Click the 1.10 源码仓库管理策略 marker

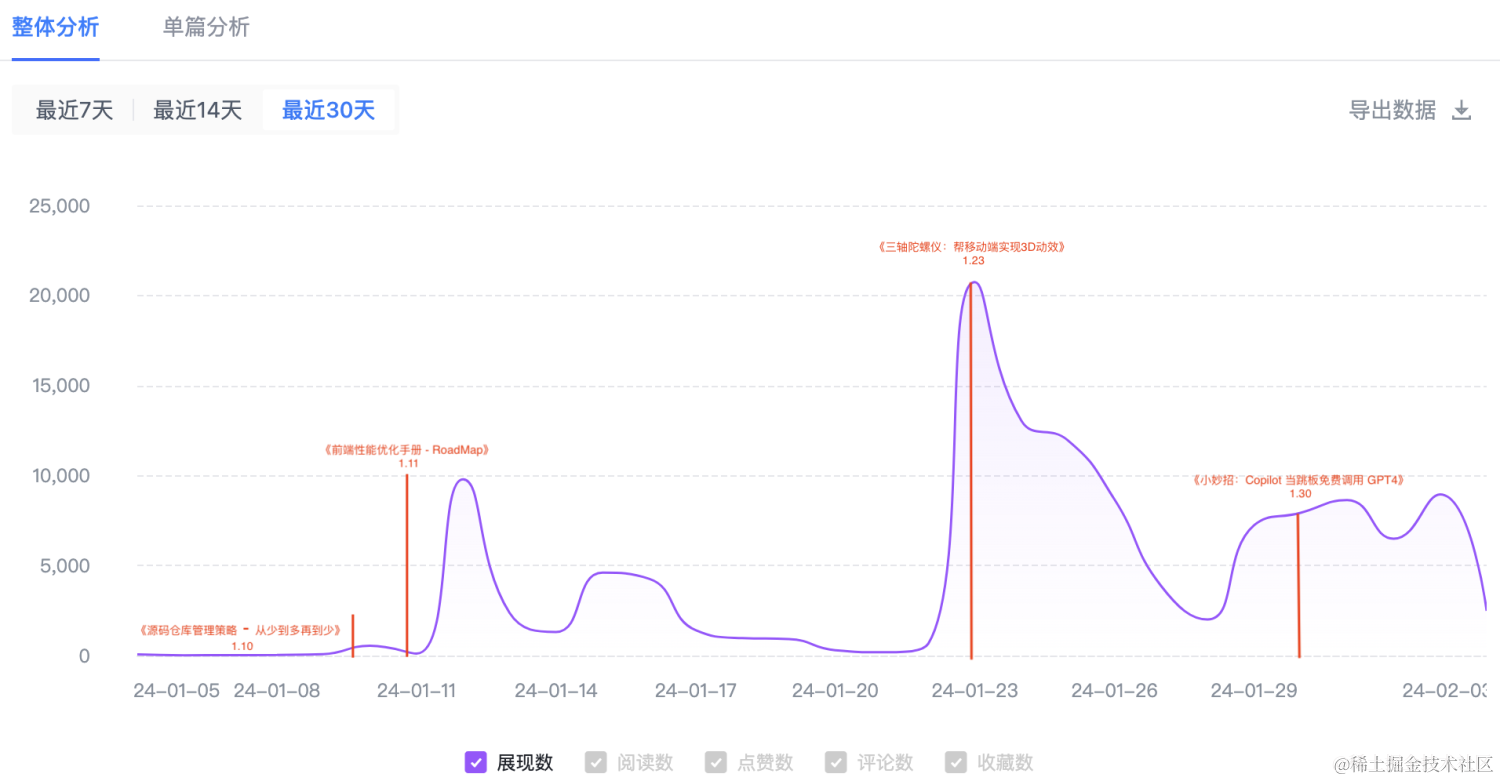pyautogui.click(x=353, y=636)
